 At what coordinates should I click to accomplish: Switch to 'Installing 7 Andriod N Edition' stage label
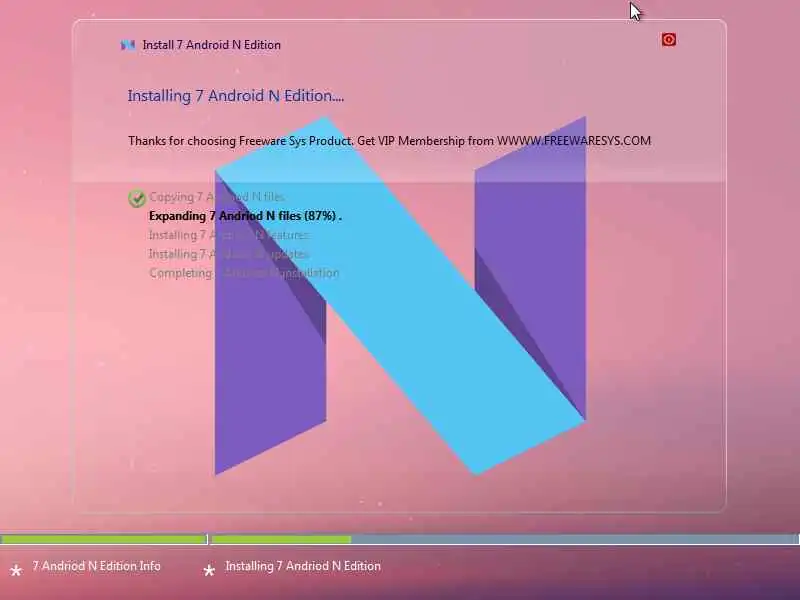coord(303,566)
